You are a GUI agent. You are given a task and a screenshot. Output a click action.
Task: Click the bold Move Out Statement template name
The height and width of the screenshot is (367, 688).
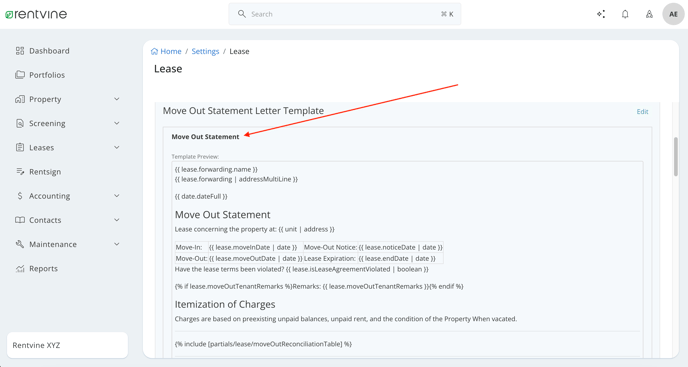click(x=205, y=137)
